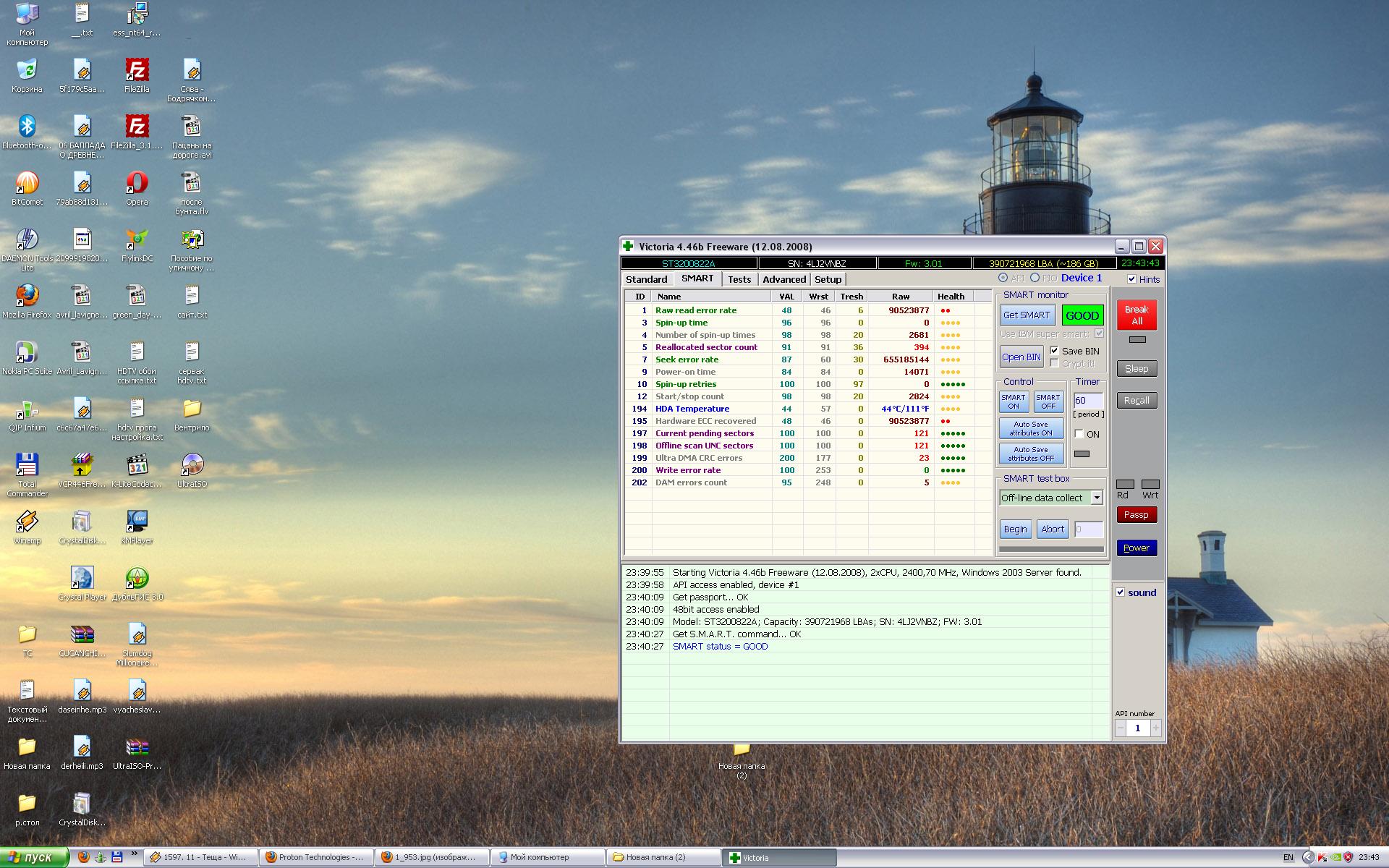Select the PIO radio button
This screenshot has width=1389, height=868.
tap(1035, 278)
